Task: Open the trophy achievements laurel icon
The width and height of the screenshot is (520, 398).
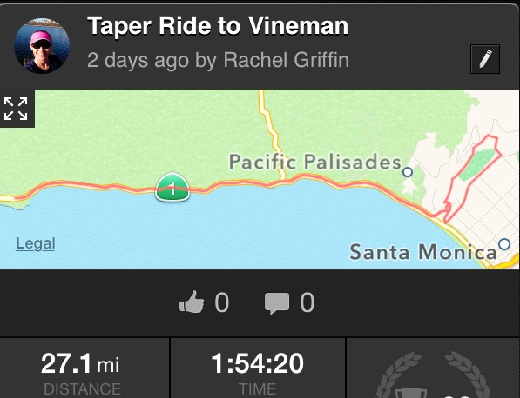Action: point(434,375)
